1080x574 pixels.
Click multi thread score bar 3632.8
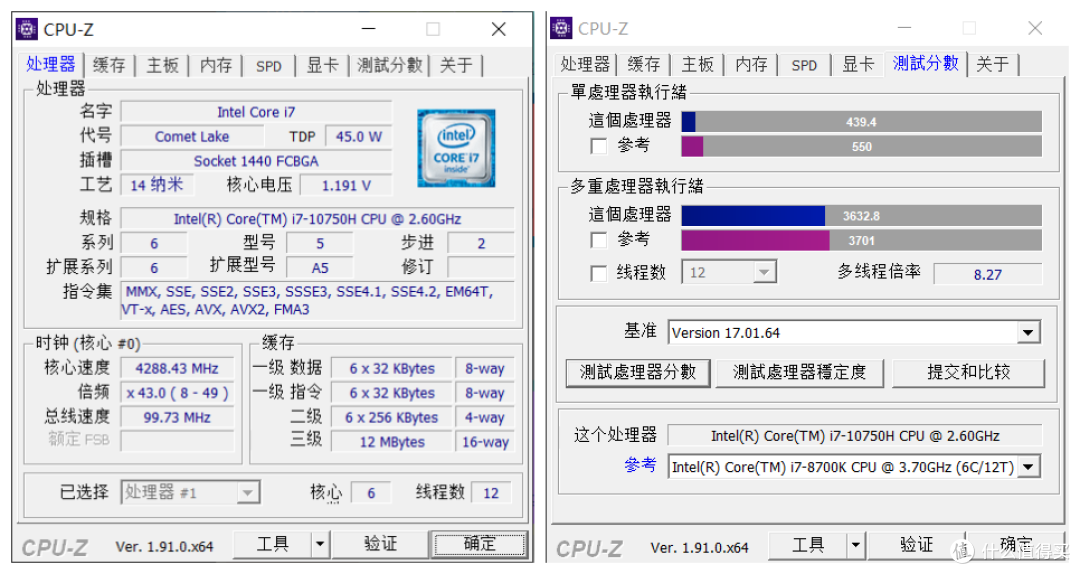pyautogui.click(x=862, y=216)
